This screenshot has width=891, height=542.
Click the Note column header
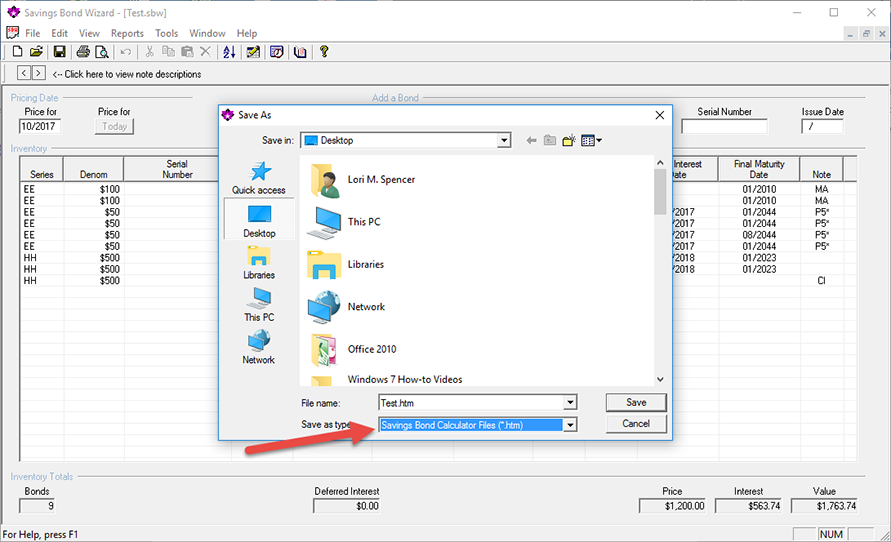821,169
